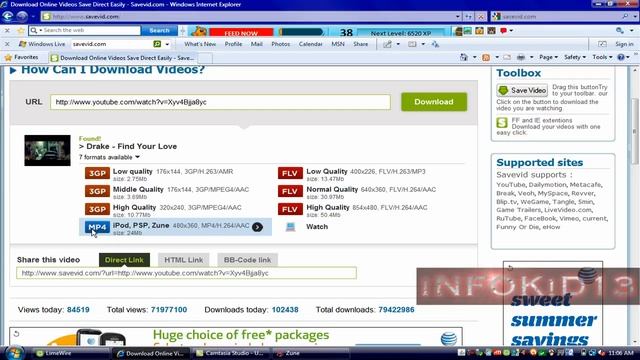The width and height of the screenshot is (640, 360).
Task: Click the MP4 format badge
Action: point(97,227)
